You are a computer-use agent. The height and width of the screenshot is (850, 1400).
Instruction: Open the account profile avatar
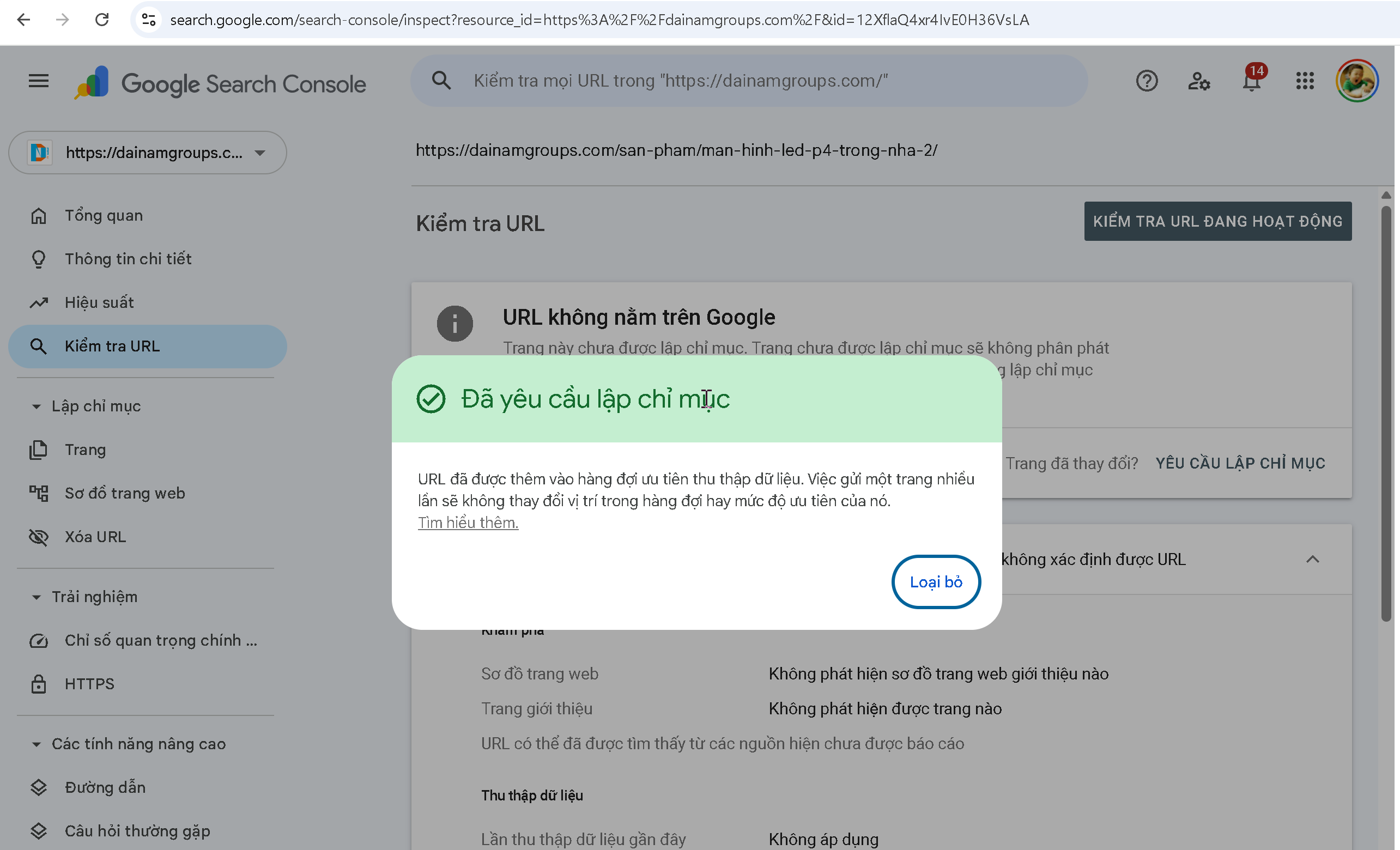[1357, 81]
